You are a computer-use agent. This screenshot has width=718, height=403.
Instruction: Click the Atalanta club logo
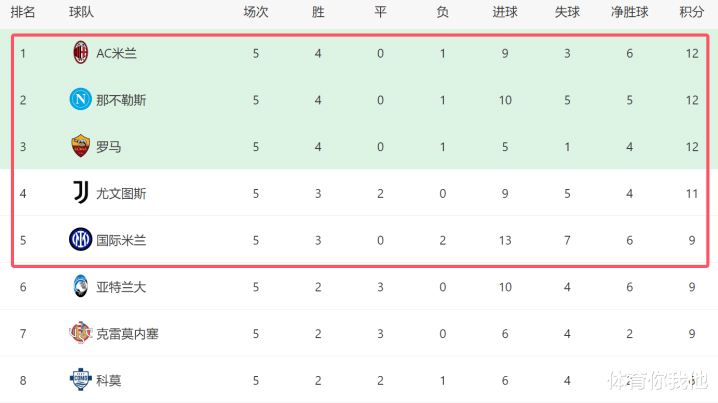[x=80, y=286]
